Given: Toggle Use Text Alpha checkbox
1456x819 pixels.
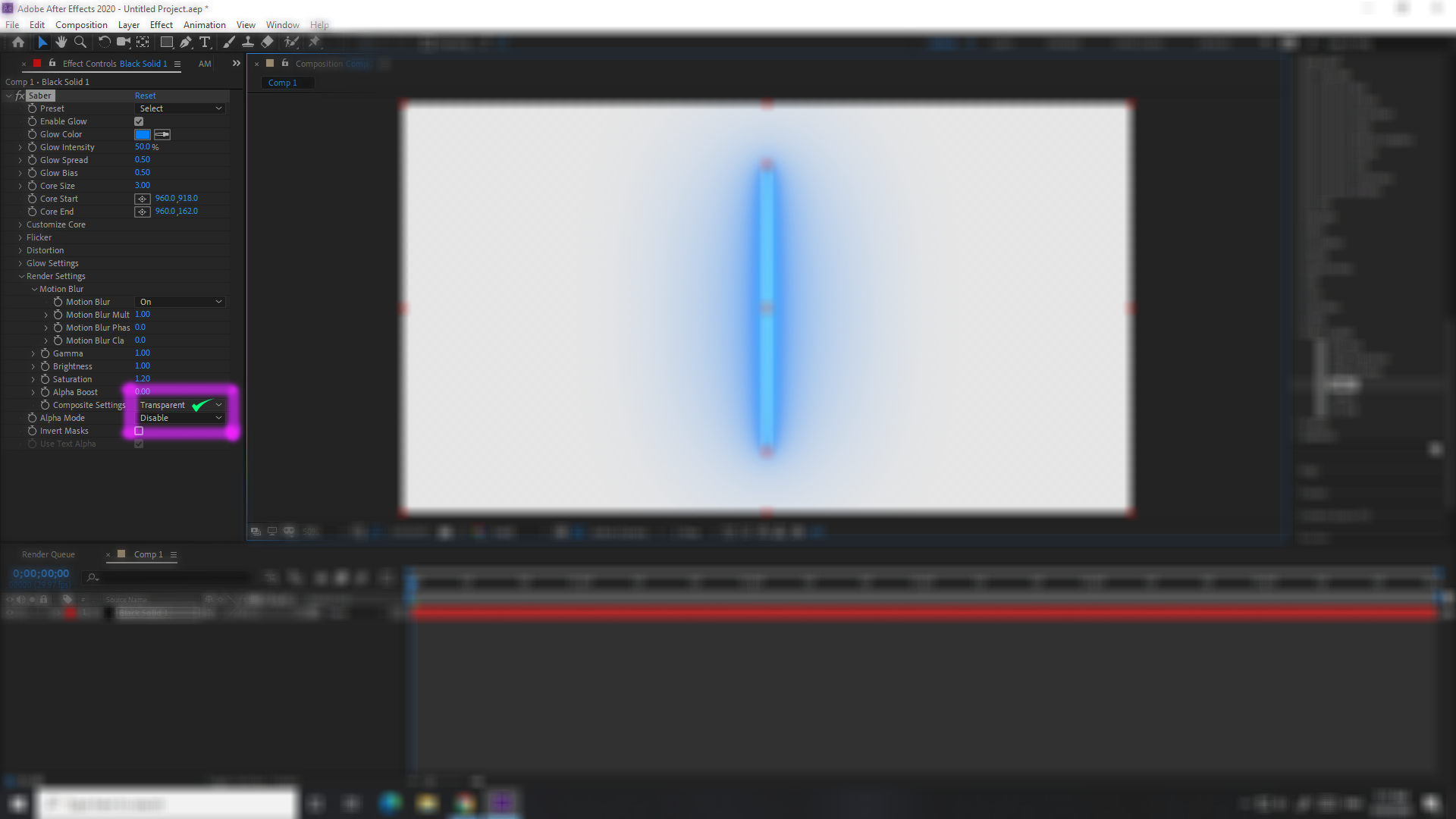Looking at the screenshot, I should click(x=139, y=443).
